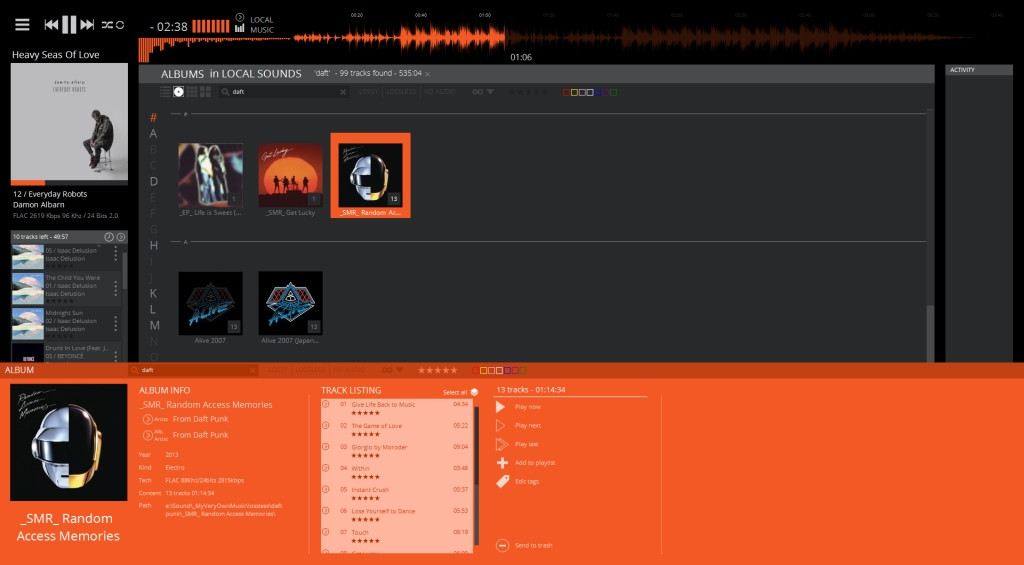1024x565 pixels.
Task: Open options for Midnight Sun track
Action: click(116, 323)
